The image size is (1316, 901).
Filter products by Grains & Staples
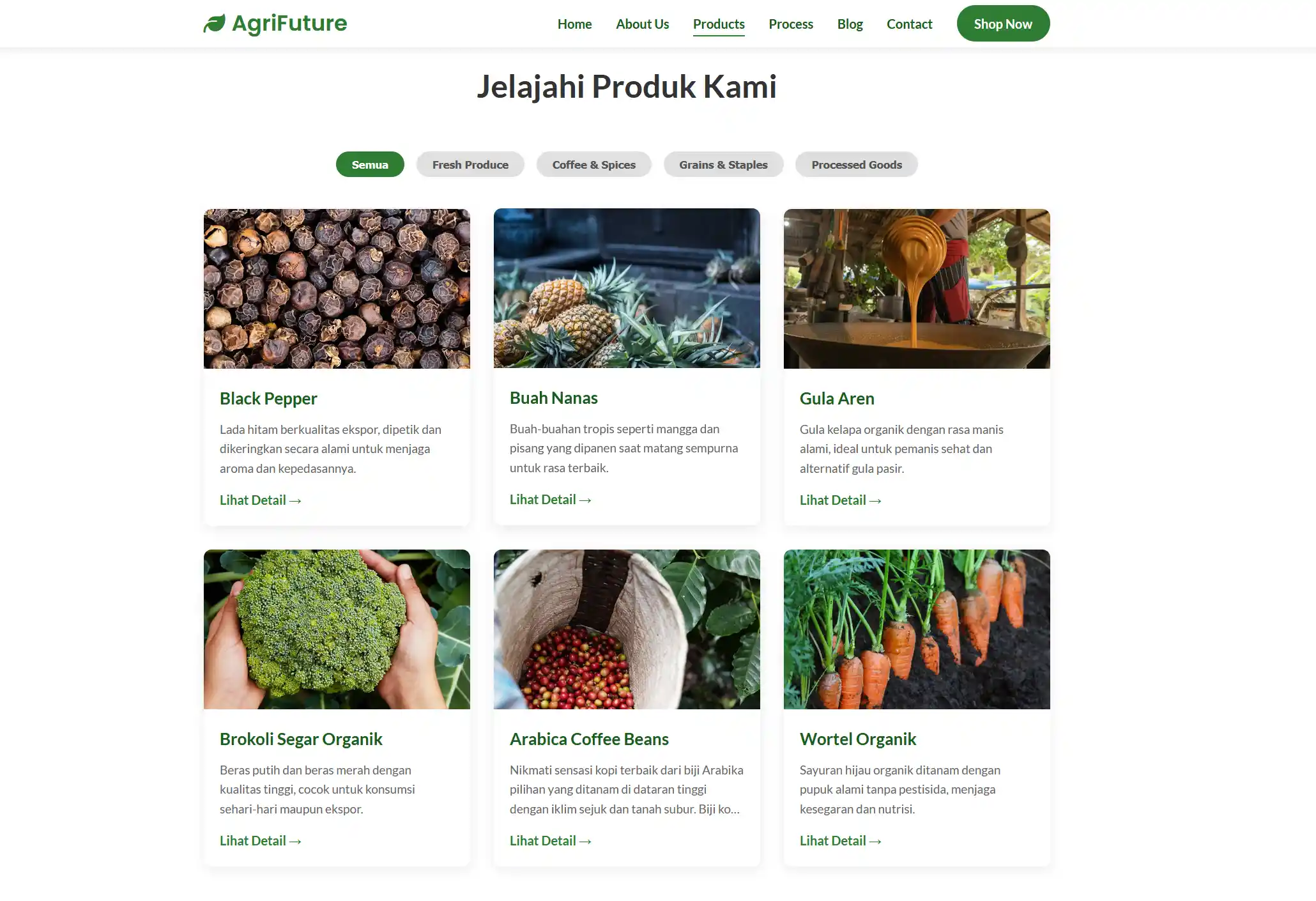point(723,164)
